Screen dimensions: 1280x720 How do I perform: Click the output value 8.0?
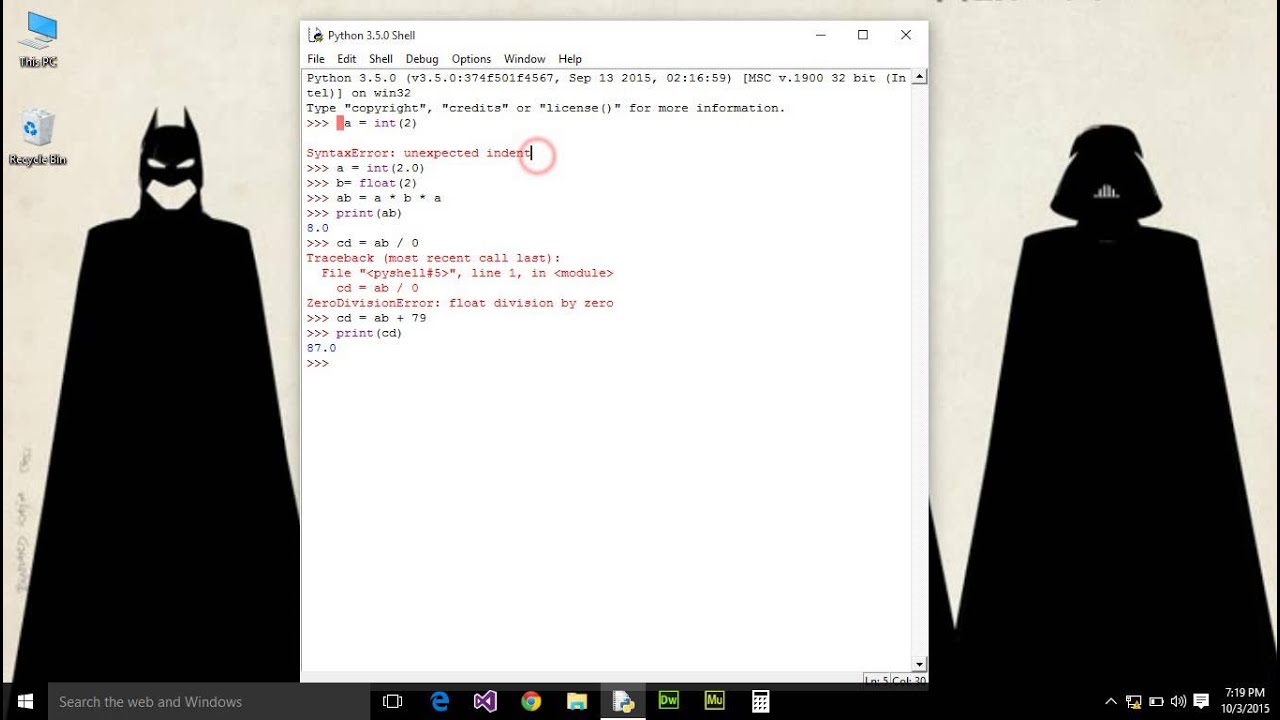tap(317, 228)
